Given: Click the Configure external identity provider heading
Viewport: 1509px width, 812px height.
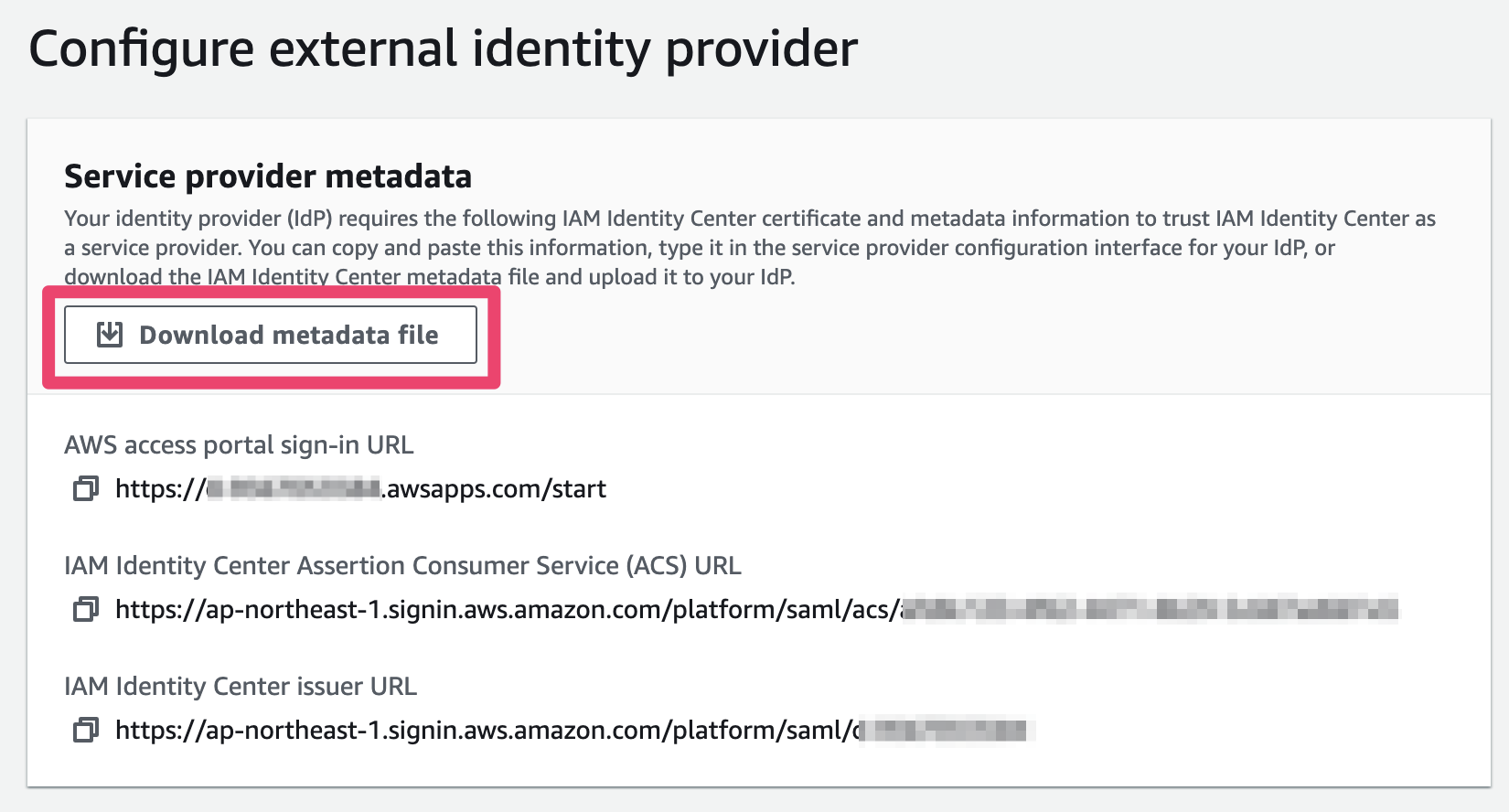Looking at the screenshot, I should (444, 49).
